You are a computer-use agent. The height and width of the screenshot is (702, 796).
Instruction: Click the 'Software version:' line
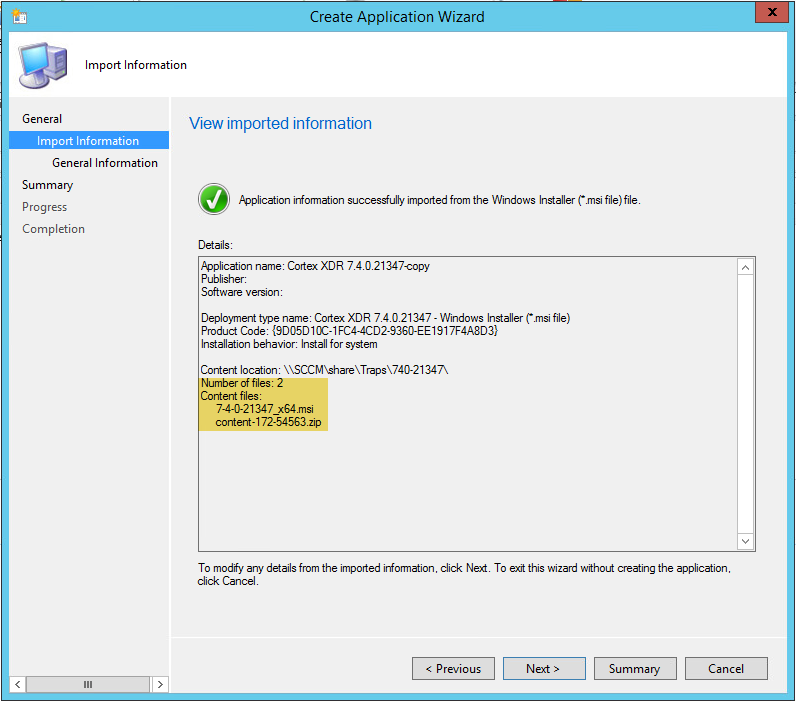click(x=242, y=292)
